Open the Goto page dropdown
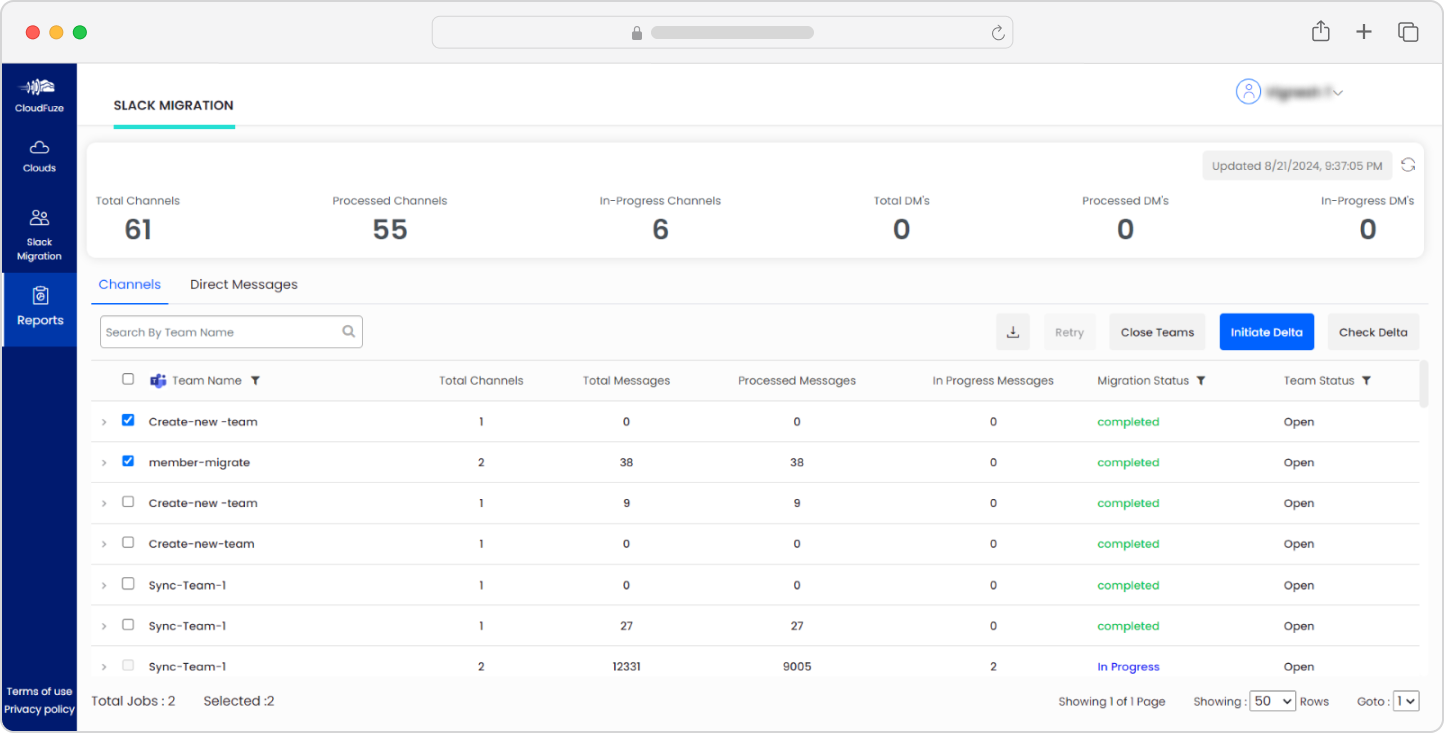This screenshot has width=1444, height=733. 1406,701
